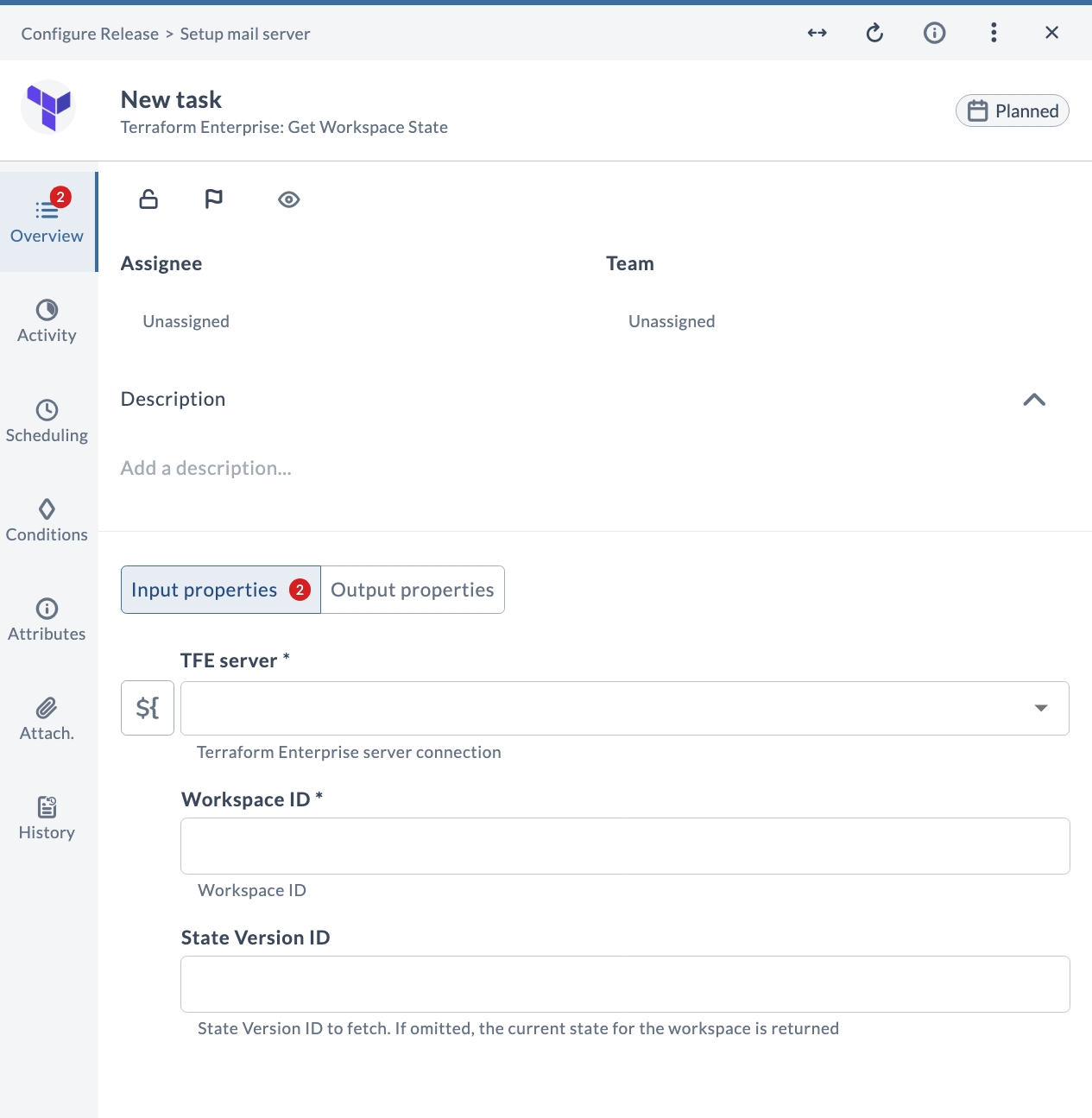This screenshot has width=1092, height=1118.
Task: Close the task panel with X
Action: click(1051, 33)
